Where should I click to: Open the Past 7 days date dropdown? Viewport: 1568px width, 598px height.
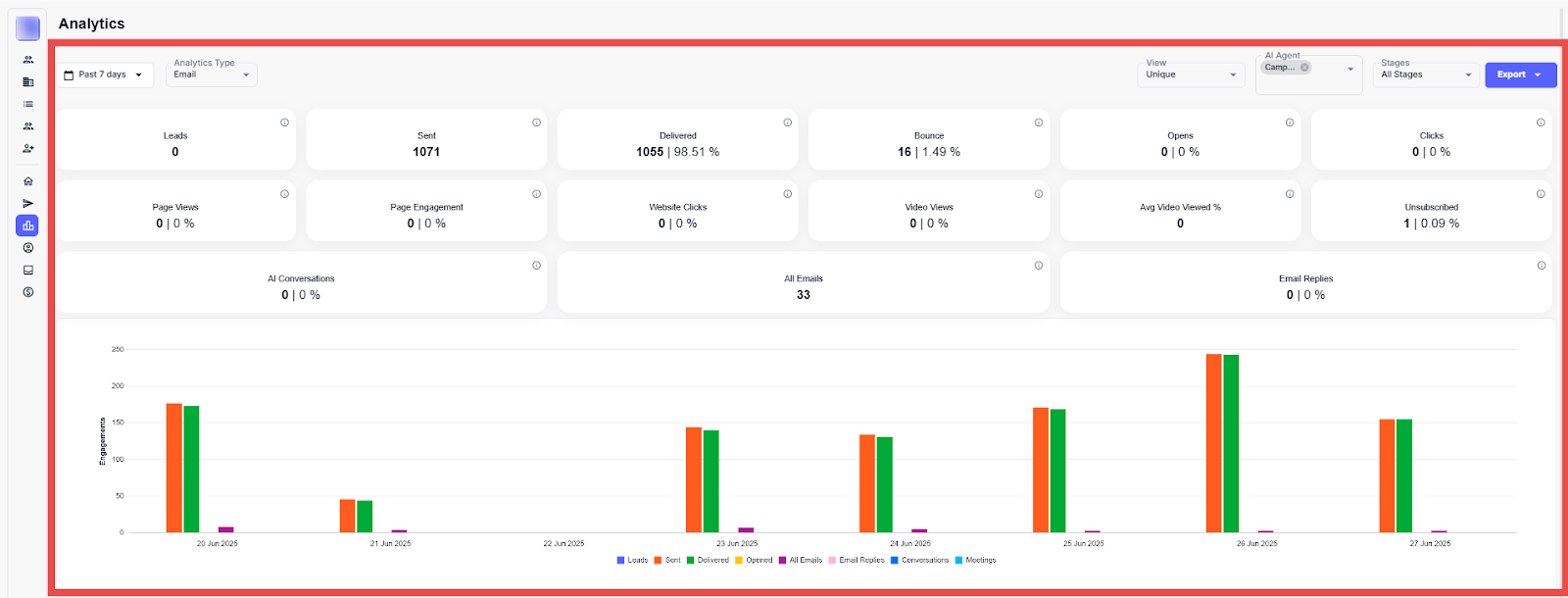click(x=104, y=75)
